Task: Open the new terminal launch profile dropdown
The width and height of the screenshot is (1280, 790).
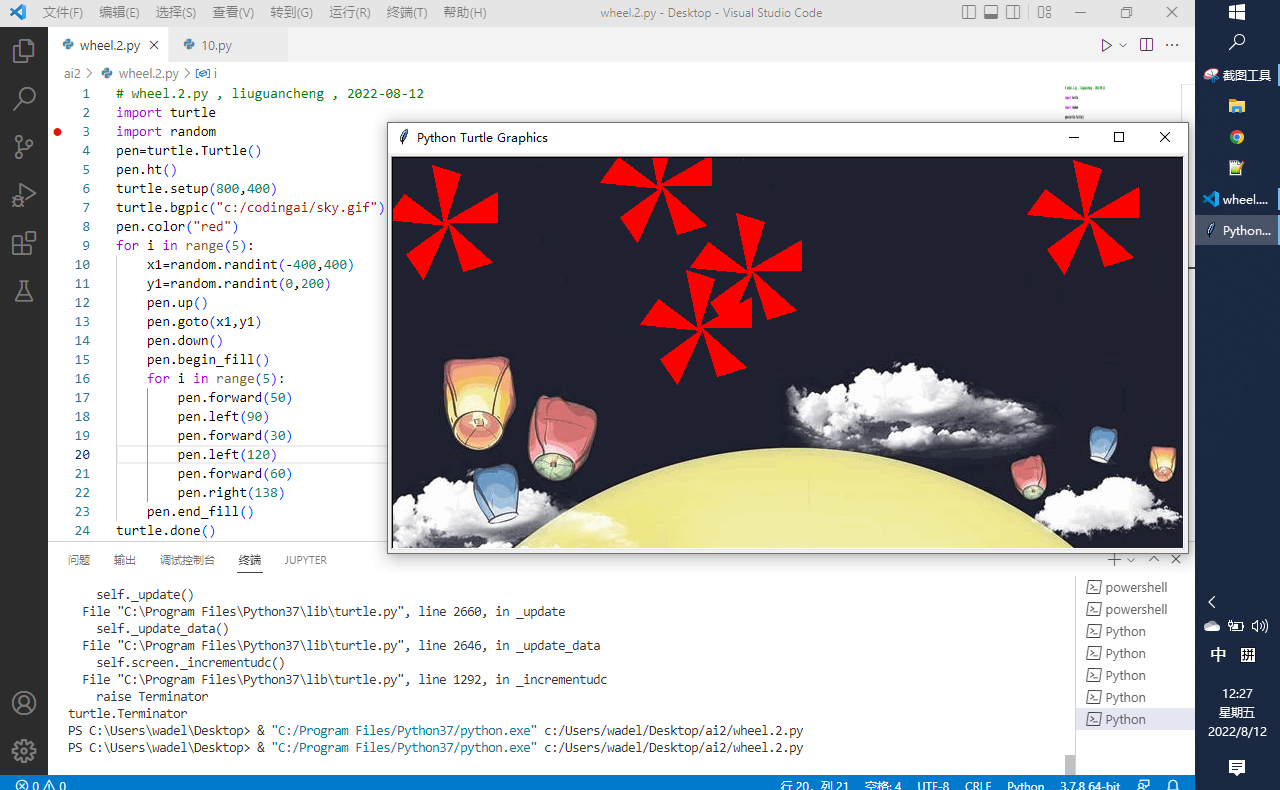Action: pos(1131,560)
